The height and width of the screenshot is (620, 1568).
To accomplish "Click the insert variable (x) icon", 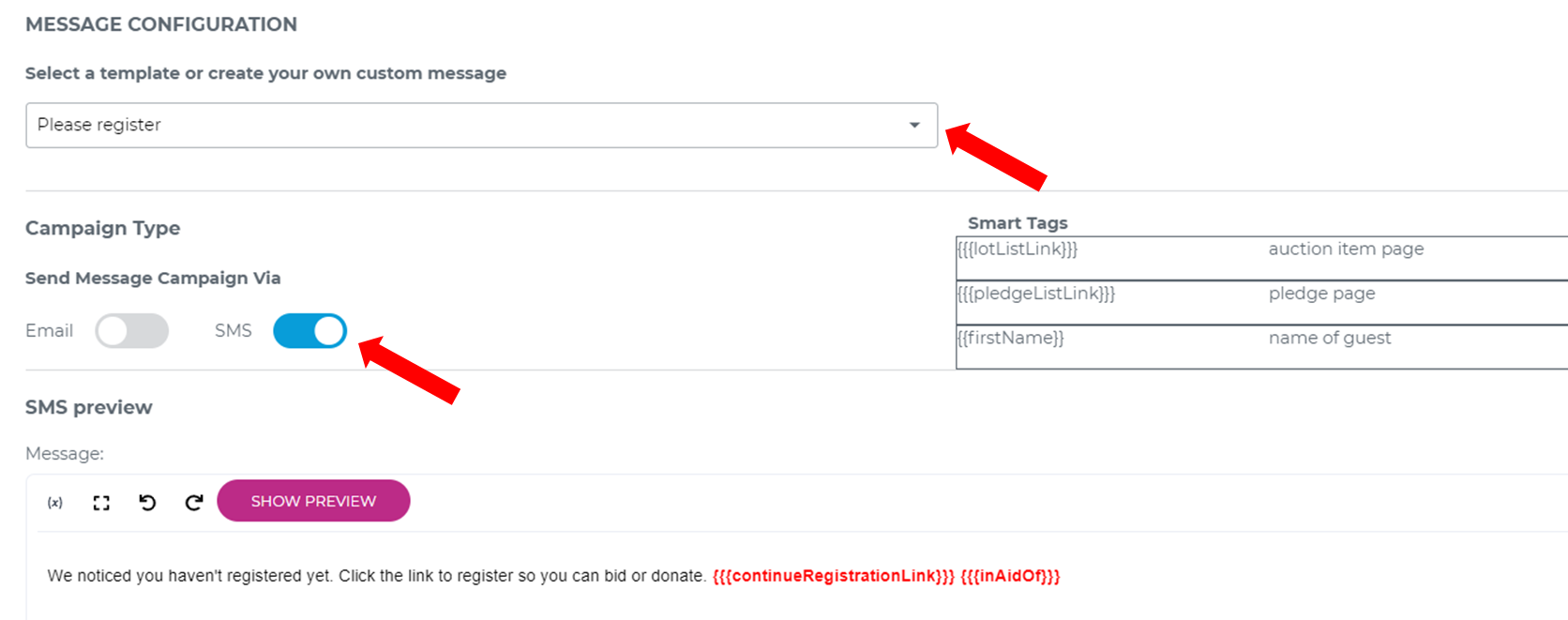I will click(55, 503).
